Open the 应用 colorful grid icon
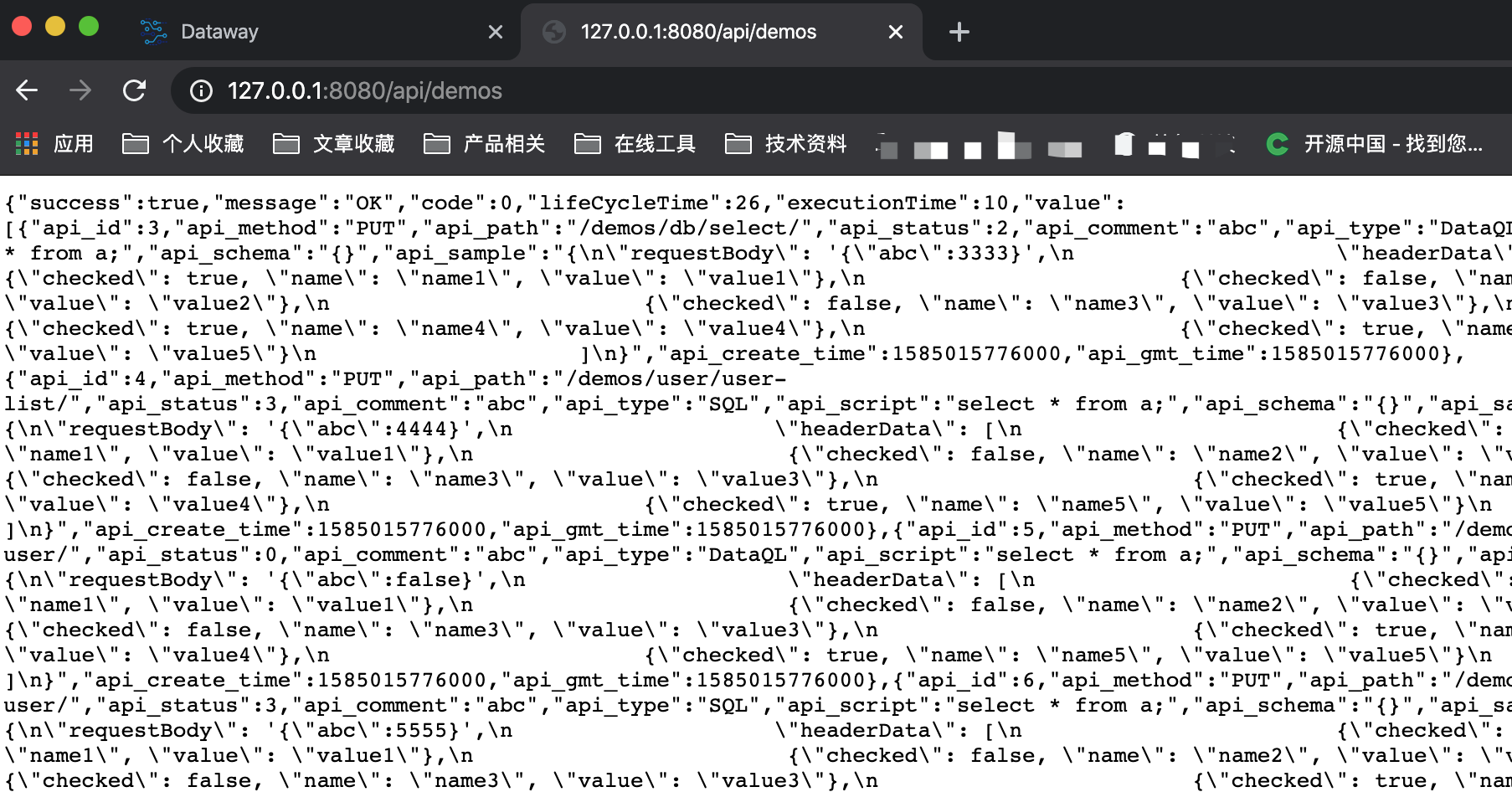This screenshot has width=1512, height=792. (26, 144)
